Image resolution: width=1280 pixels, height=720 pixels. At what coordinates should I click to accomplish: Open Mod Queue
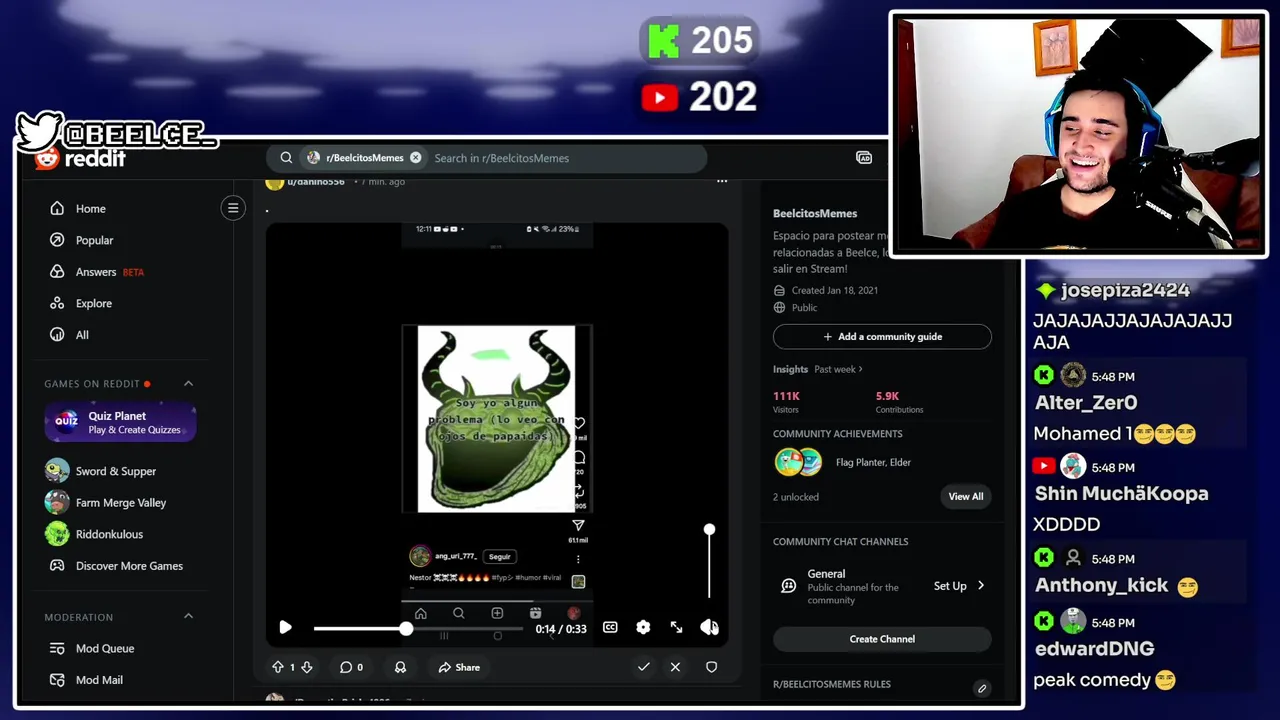point(92,648)
